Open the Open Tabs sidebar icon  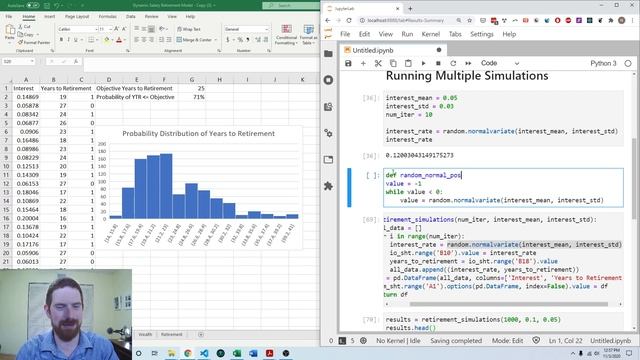click(328, 160)
